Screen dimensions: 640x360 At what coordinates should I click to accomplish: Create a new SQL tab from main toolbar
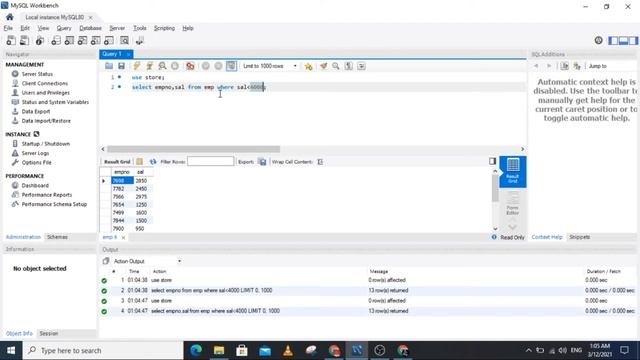pos(11,40)
